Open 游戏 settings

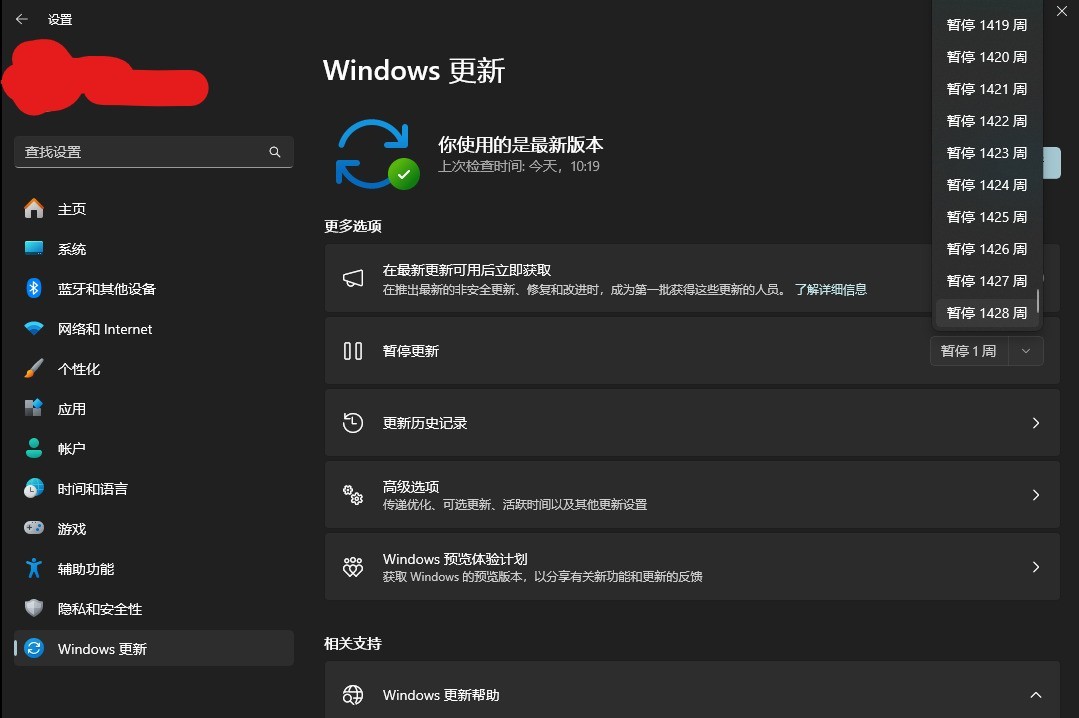pyautogui.click(x=71, y=528)
